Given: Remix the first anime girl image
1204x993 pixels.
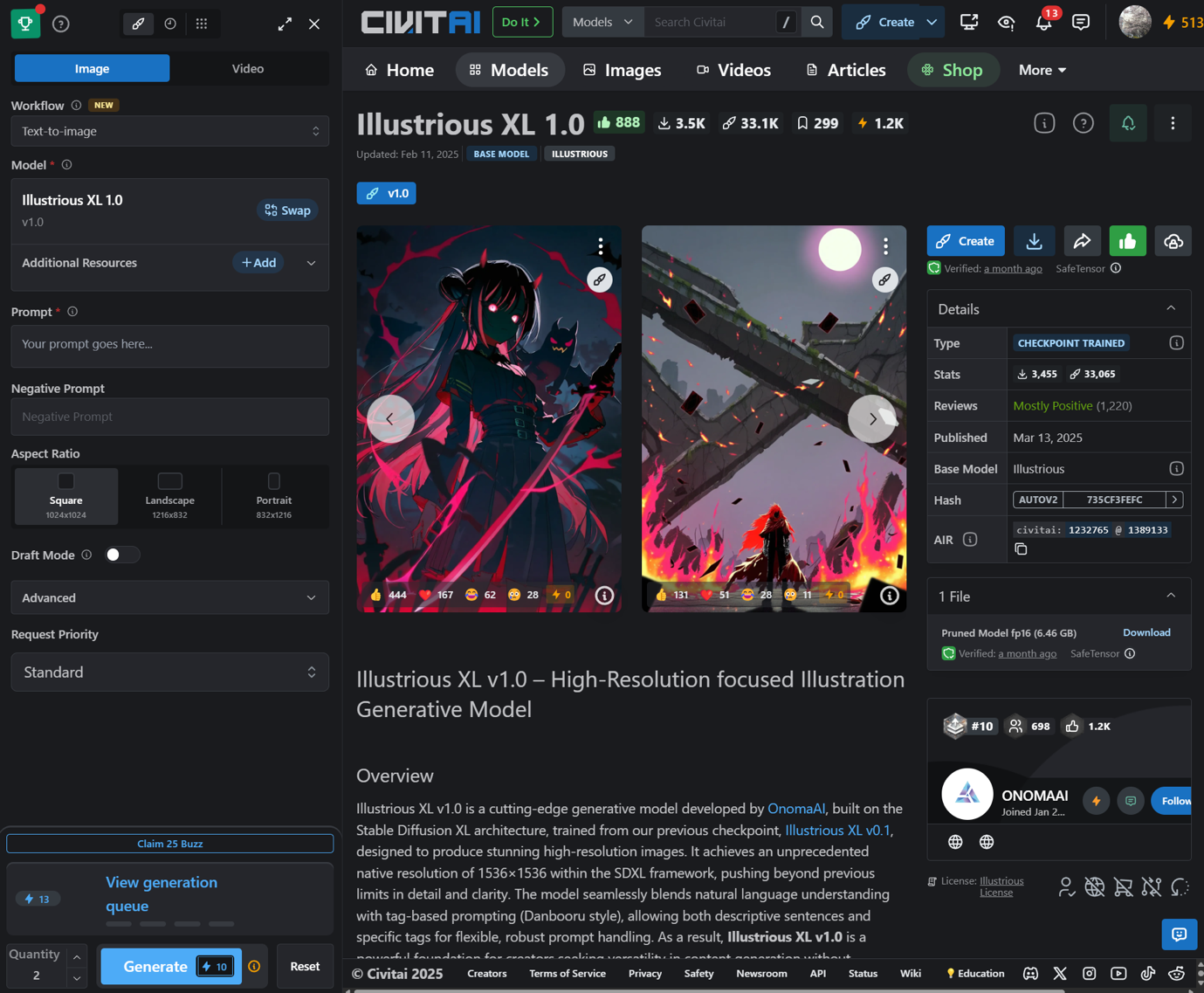Looking at the screenshot, I should point(599,279).
